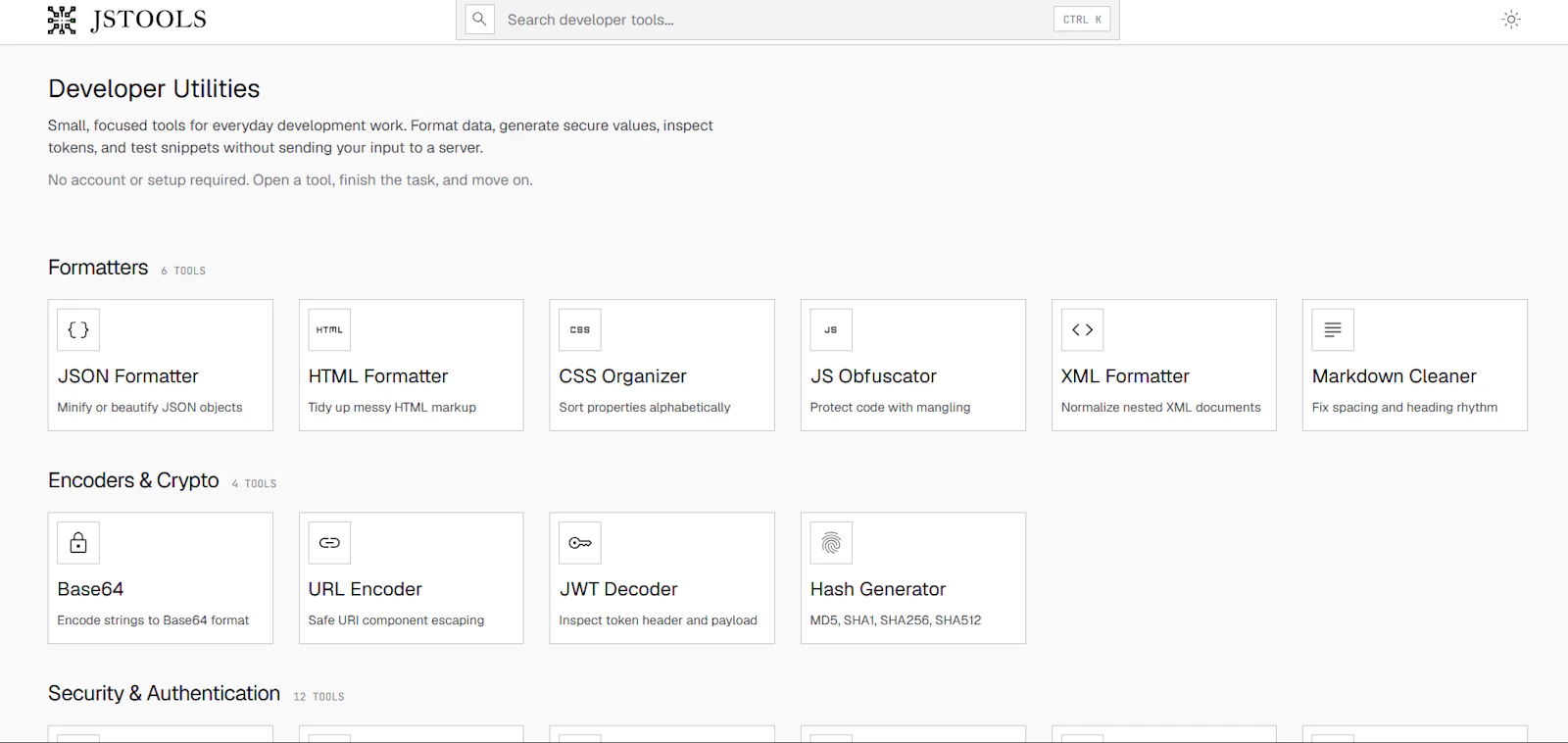This screenshot has width=1568, height=743.
Task: Click the Markdown Cleaner lines icon
Action: click(x=1333, y=330)
